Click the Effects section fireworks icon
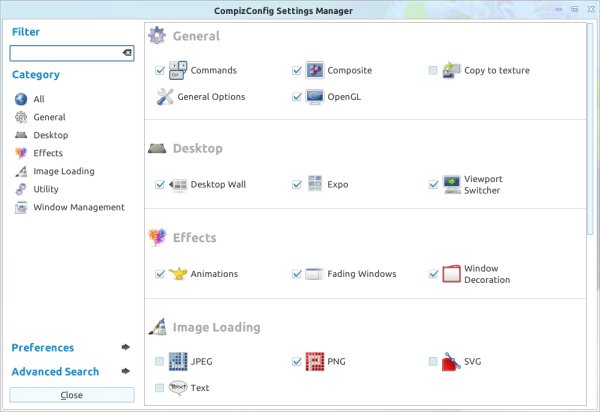The image size is (600, 412). [157, 238]
